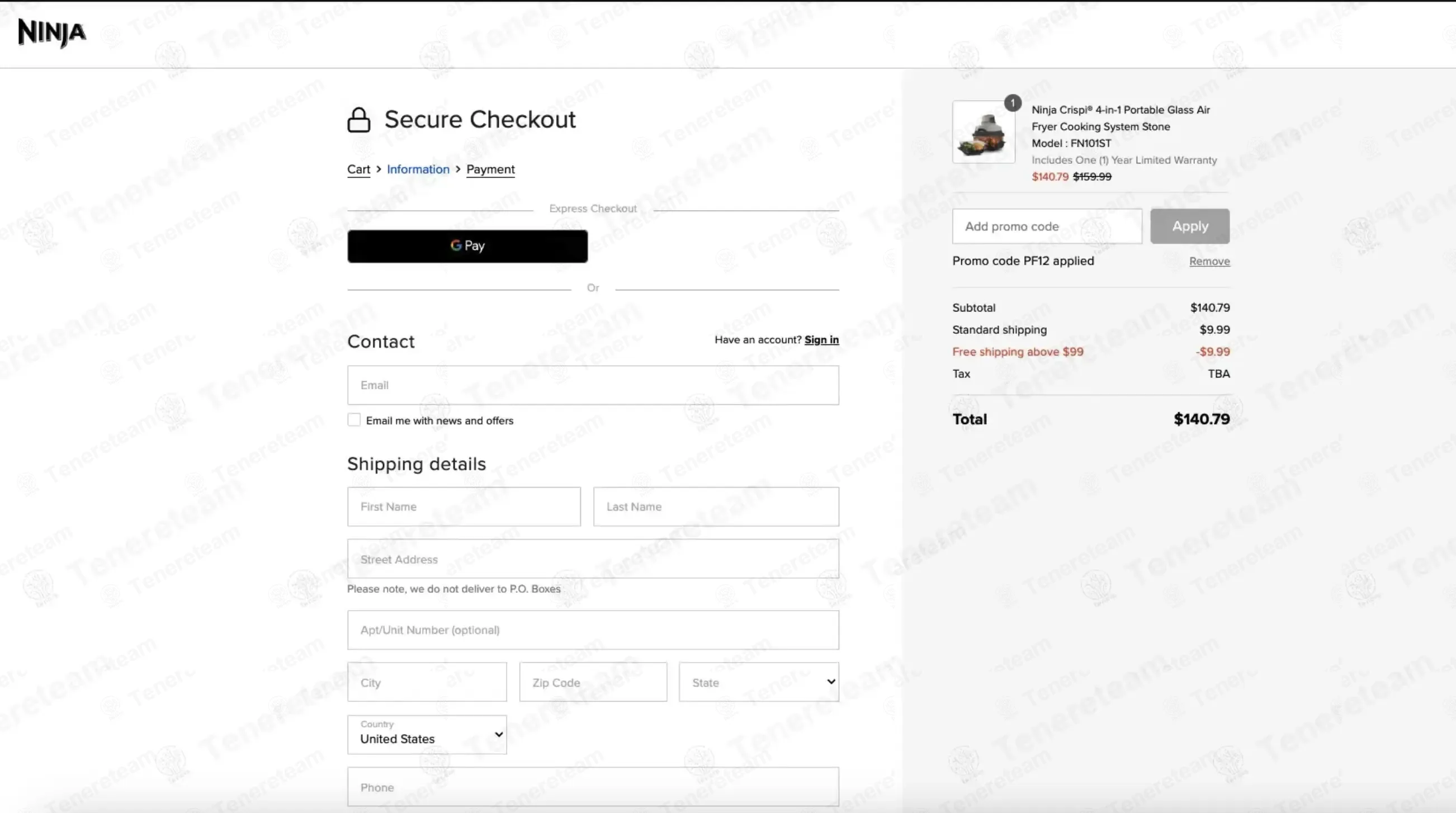Enable Email me with news and offers
The height and width of the screenshot is (813, 1456).
354,420
